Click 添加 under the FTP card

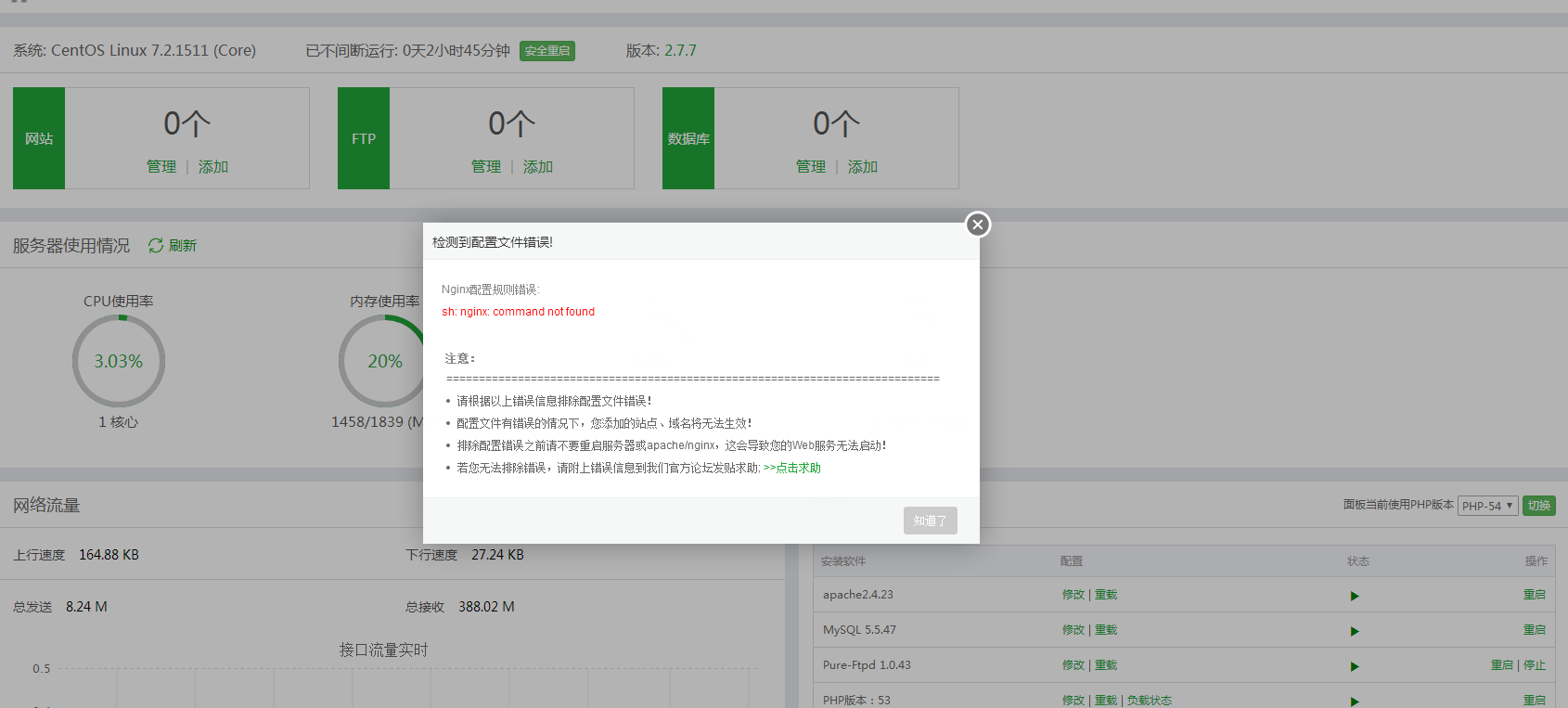(x=538, y=166)
